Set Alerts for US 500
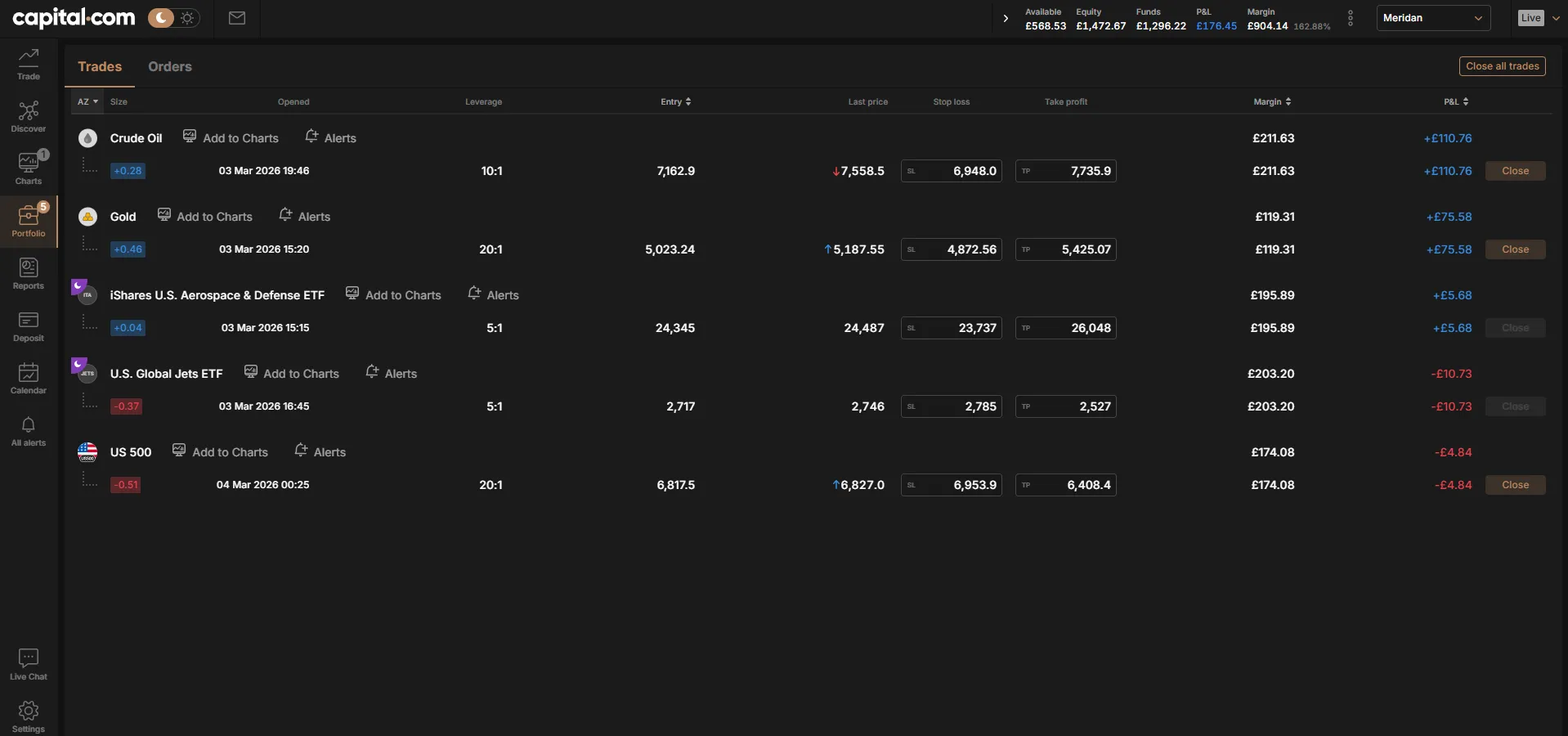The height and width of the screenshot is (736, 1568). point(320,451)
